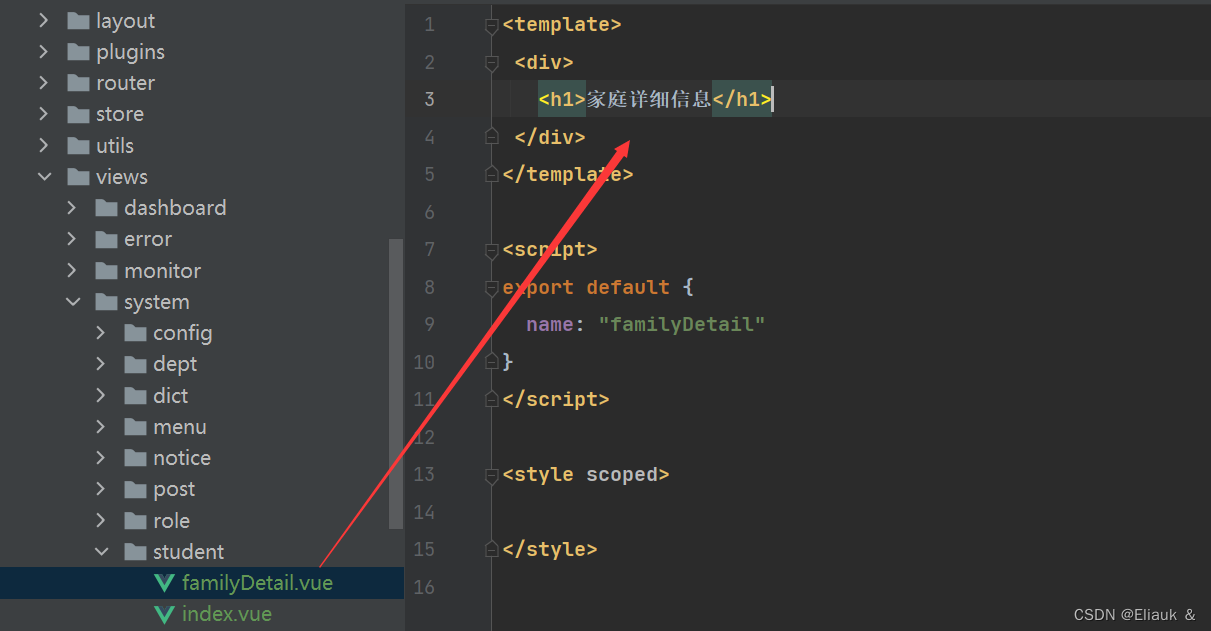Click the "familyDetail" string on line 9
The height and width of the screenshot is (631, 1211).
pyautogui.click(x=682, y=324)
